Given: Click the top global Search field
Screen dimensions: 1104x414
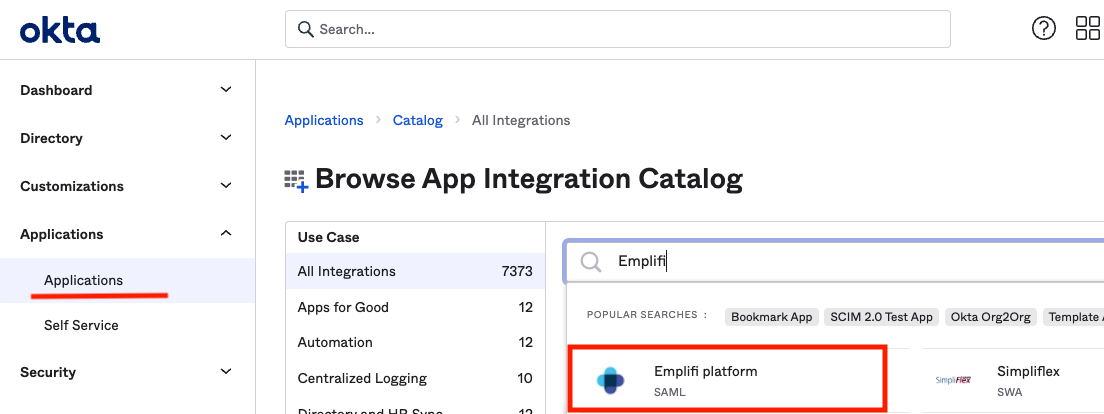Looking at the screenshot, I should tap(617, 30).
